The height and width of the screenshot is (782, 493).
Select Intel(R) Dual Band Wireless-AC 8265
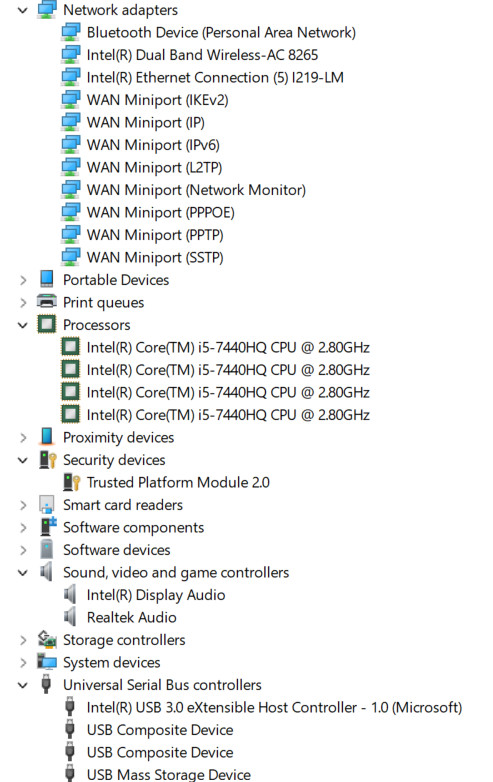(x=202, y=55)
